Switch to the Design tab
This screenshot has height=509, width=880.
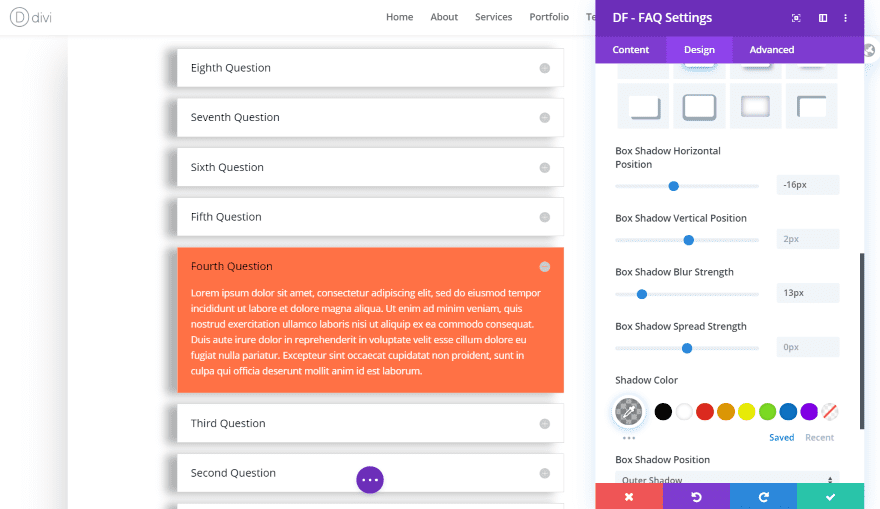pyautogui.click(x=699, y=49)
